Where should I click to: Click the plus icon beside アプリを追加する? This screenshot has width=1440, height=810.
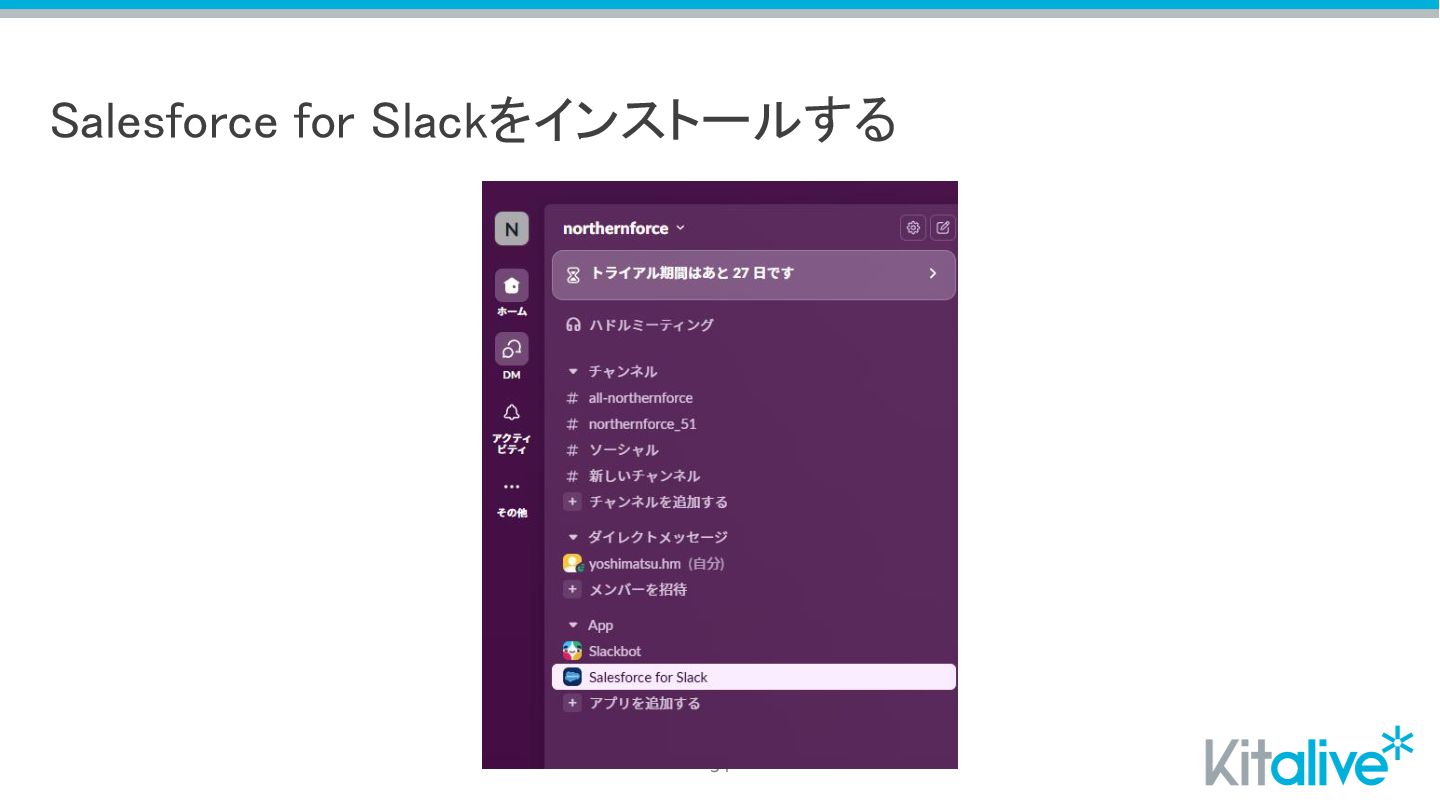point(572,703)
